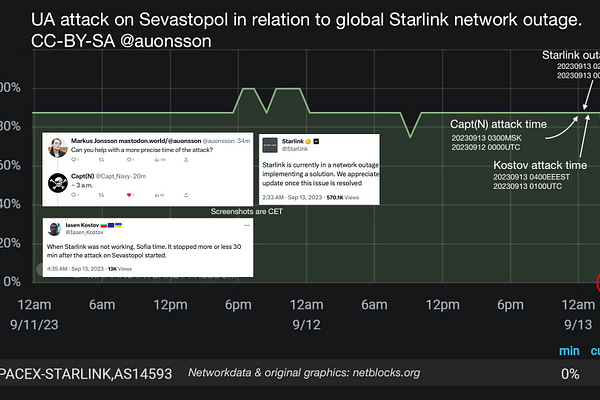Click the '20230913 0400EEEST' label

coord(532,177)
